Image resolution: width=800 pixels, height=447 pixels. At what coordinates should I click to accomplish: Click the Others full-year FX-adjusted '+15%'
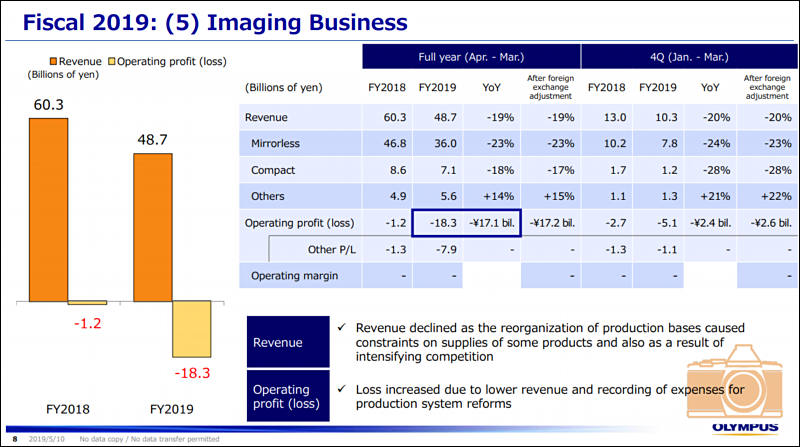coord(559,196)
